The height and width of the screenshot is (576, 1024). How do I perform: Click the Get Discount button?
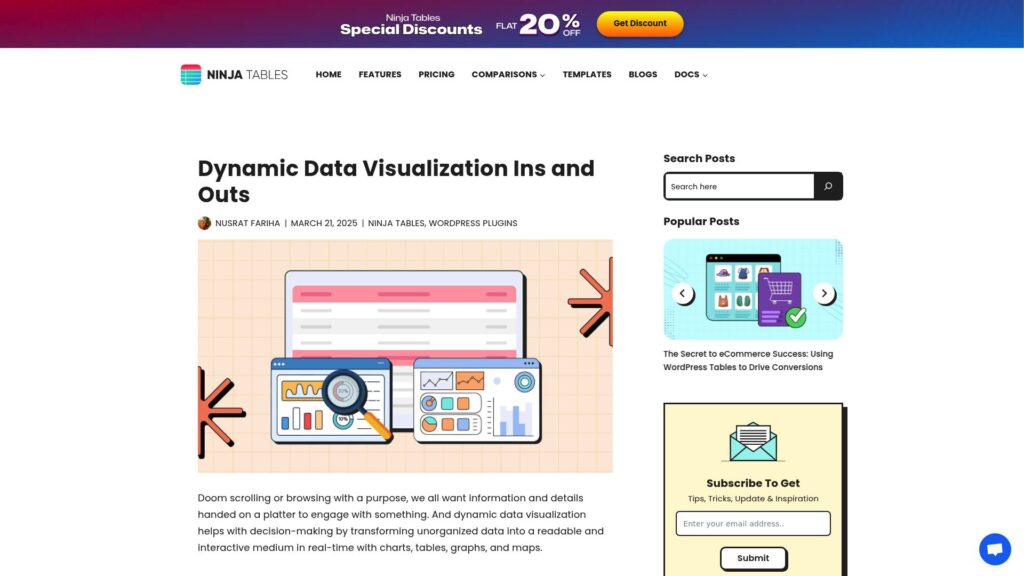640,24
